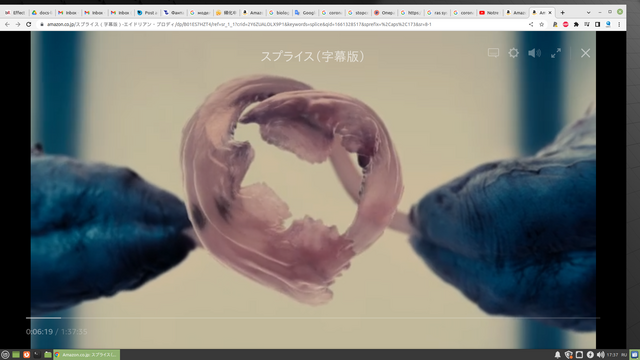Open the notifications bell in tray
Image resolution: width=640 pixels, height=360 pixels.
point(558,355)
